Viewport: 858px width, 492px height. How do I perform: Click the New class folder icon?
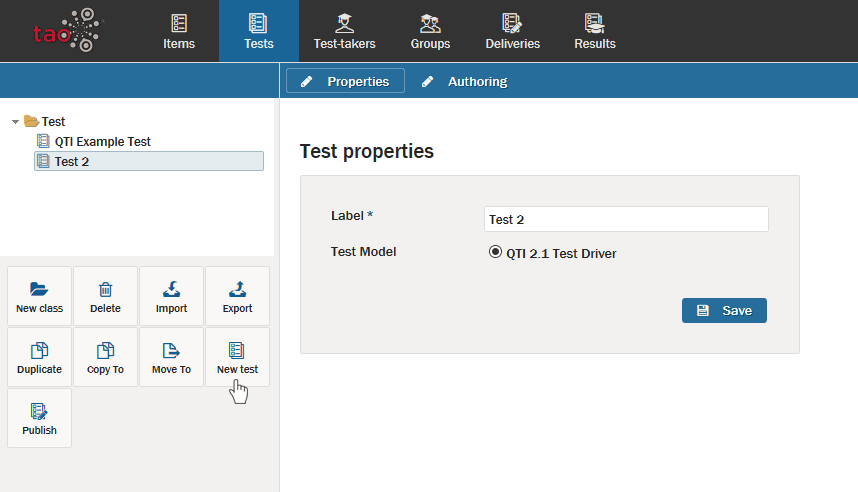coord(39,289)
